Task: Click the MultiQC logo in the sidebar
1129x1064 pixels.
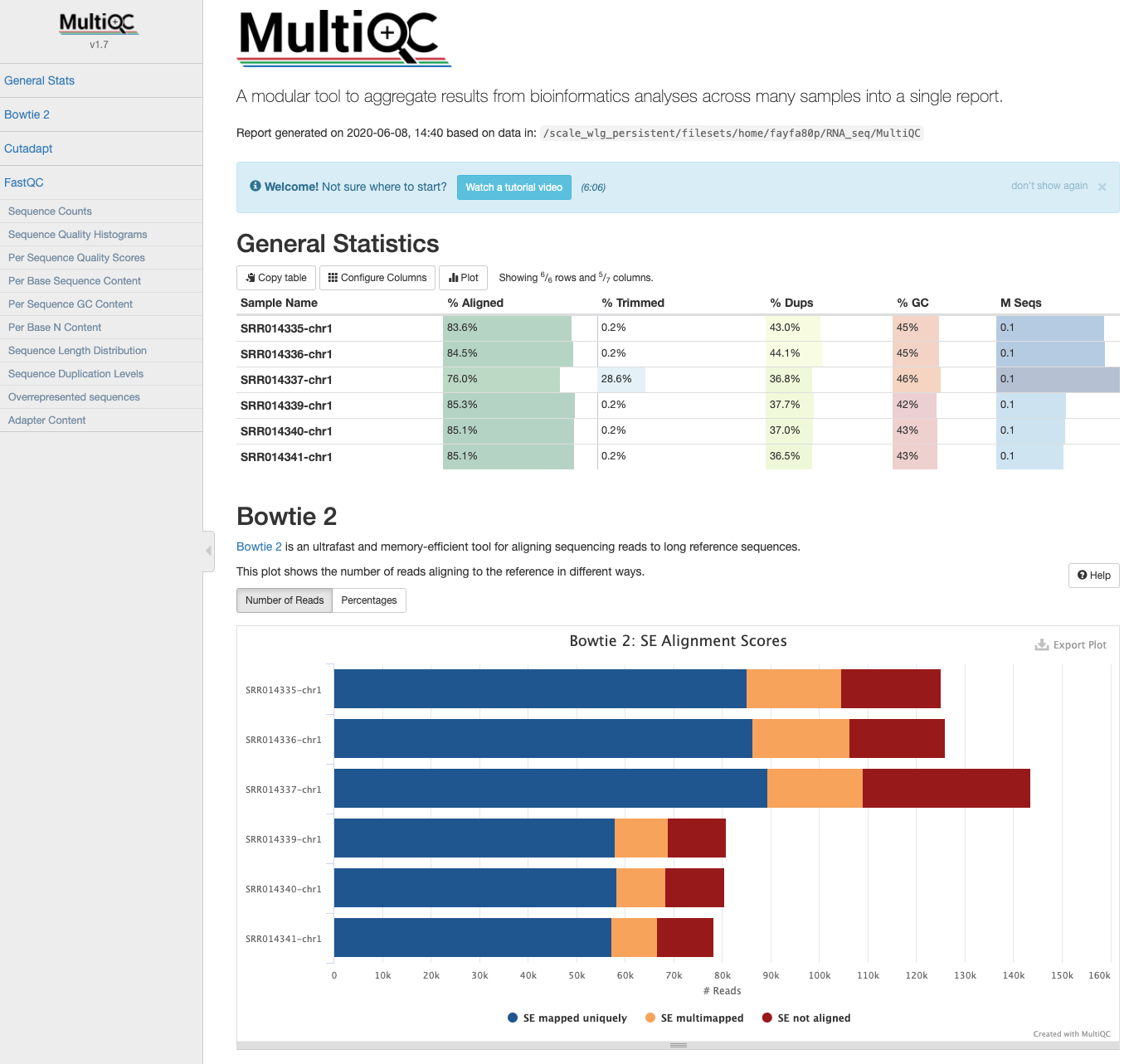Action: 99,23
